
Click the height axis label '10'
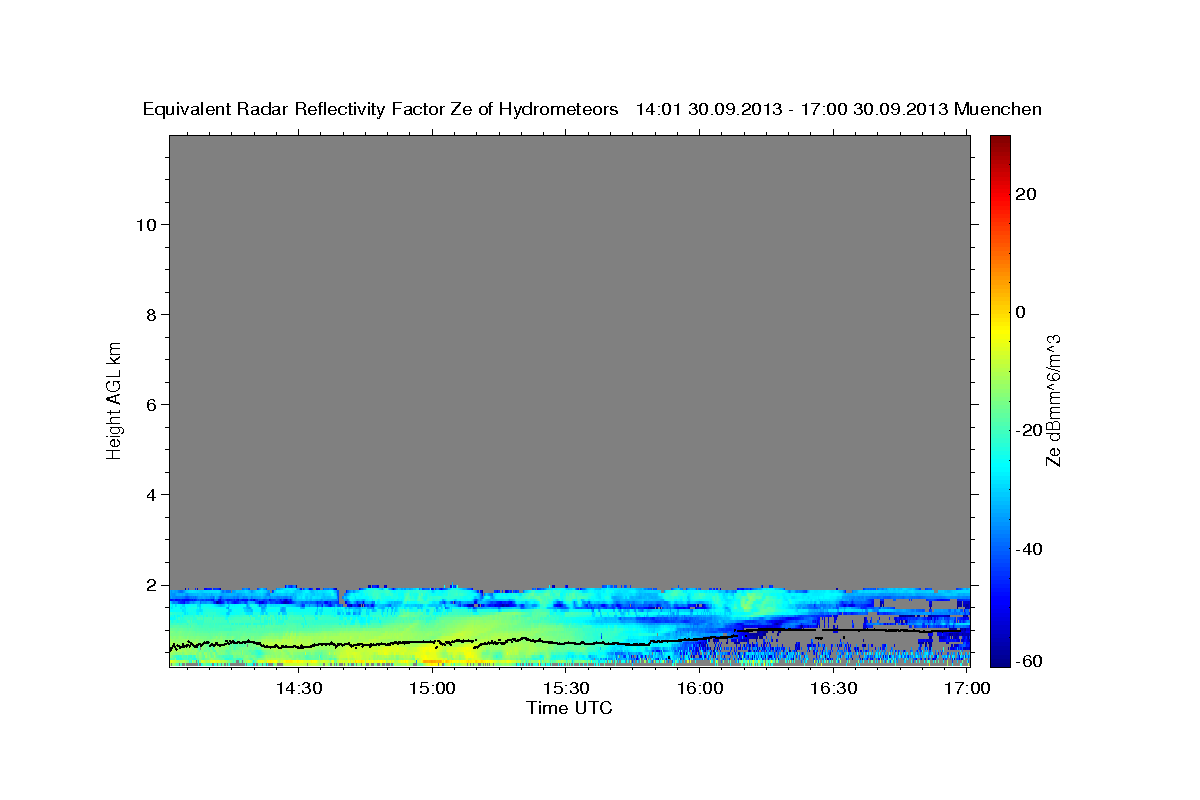pos(145,225)
